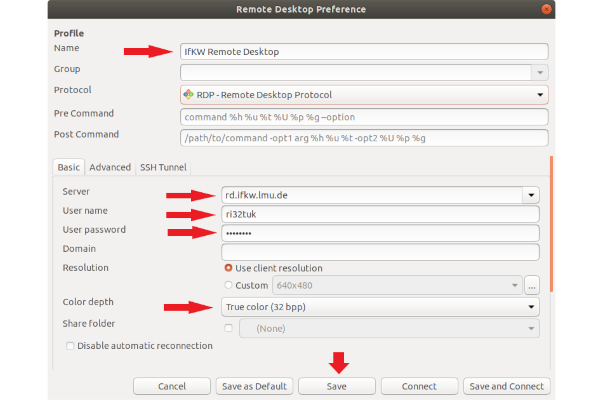Open the Color depth dropdown
This screenshot has height=400, width=600.
530,307
